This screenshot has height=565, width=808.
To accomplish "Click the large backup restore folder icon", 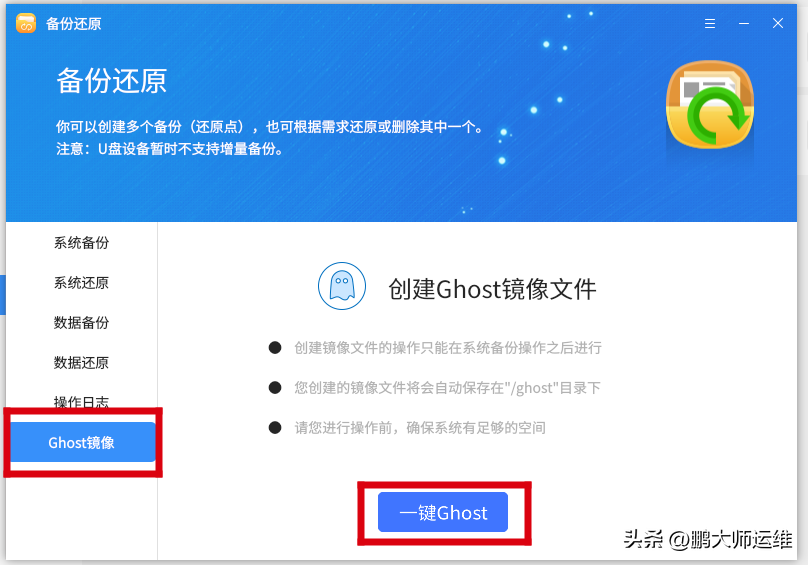I will point(710,105).
